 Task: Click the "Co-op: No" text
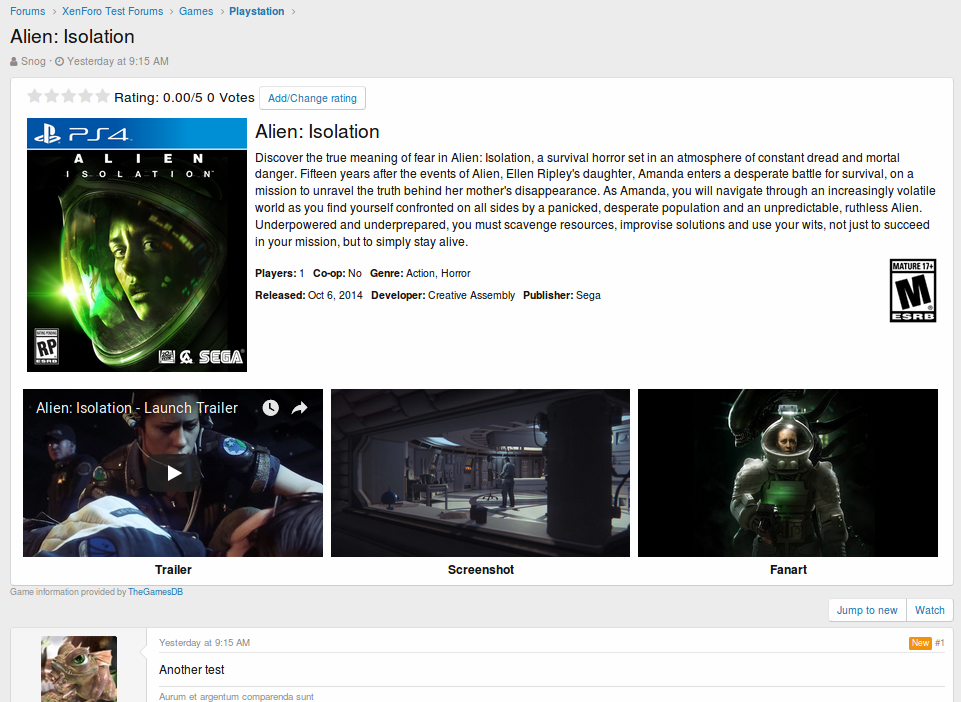337,273
